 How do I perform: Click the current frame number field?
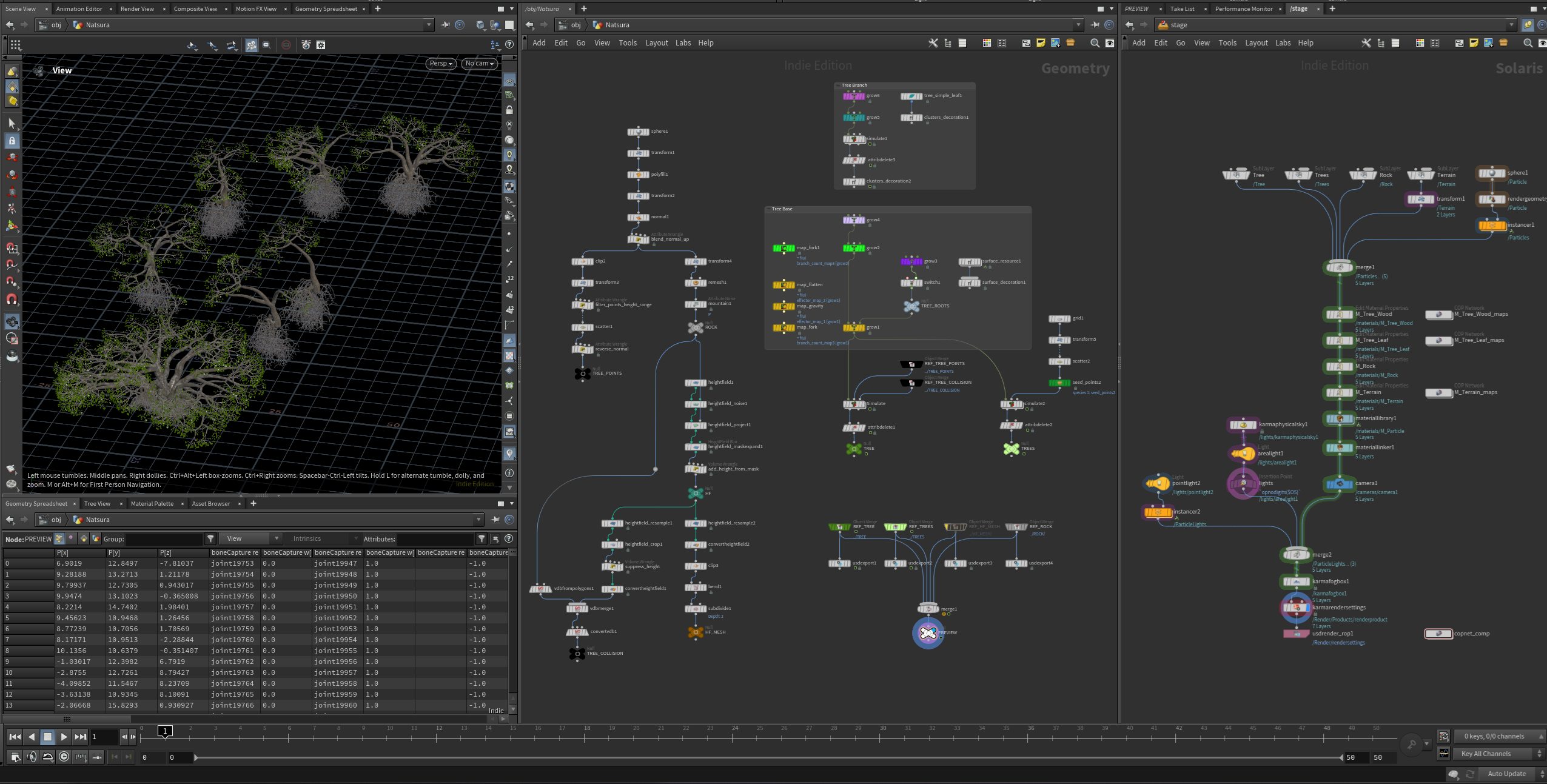[x=103, y=737]
